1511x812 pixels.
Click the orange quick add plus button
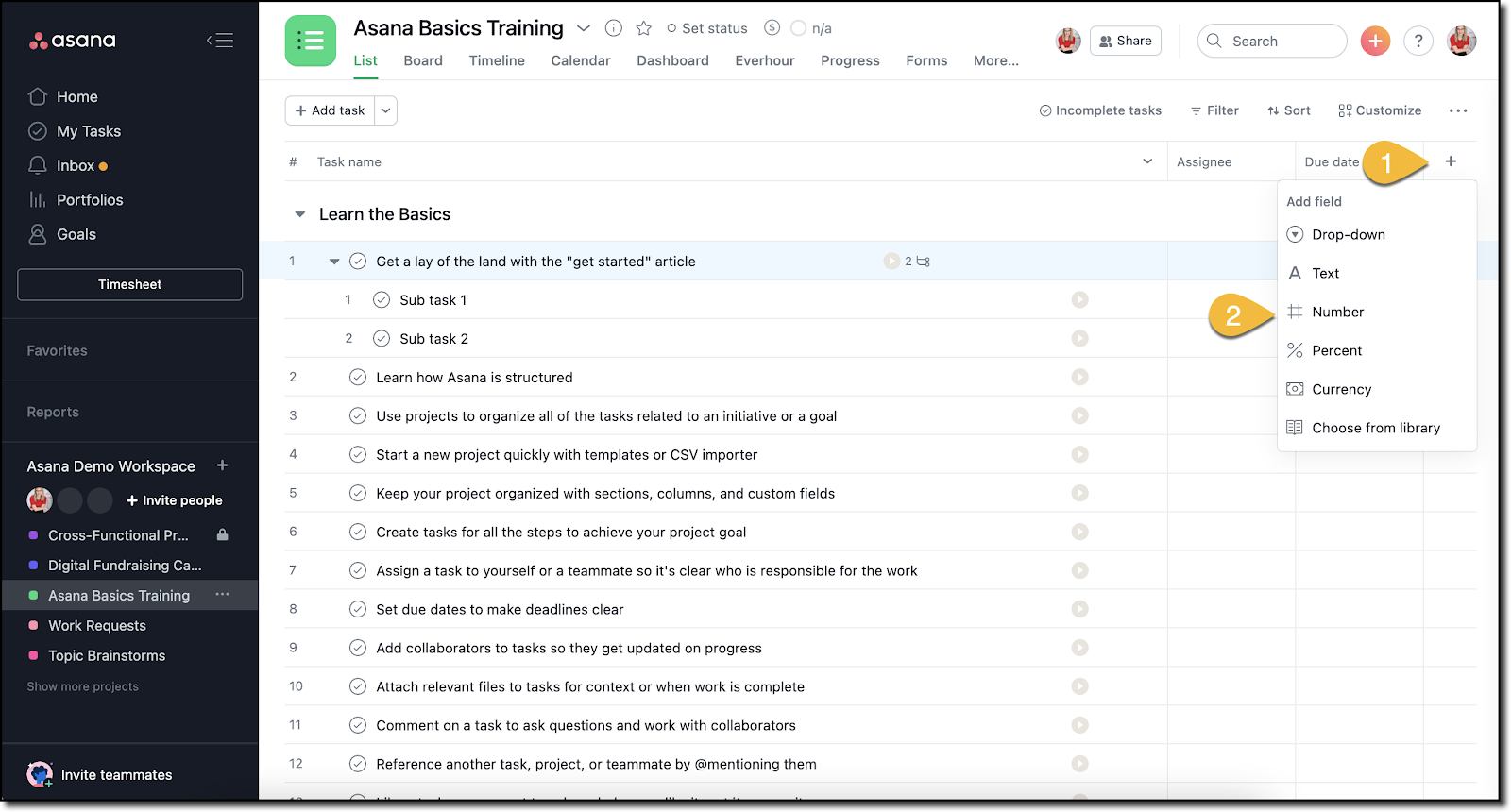(1375, 41)
